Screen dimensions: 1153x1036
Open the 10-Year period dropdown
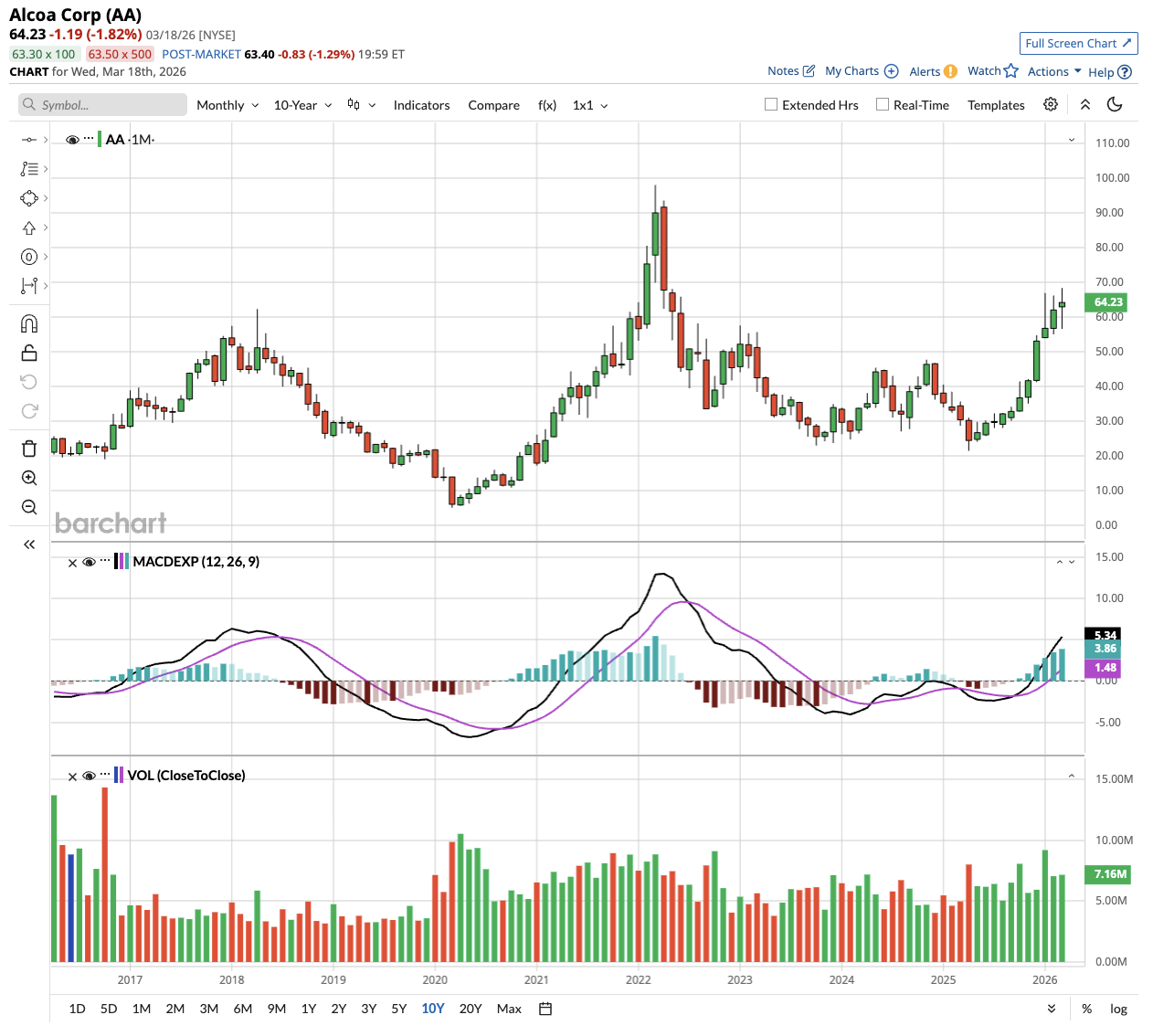coord(302,105)
